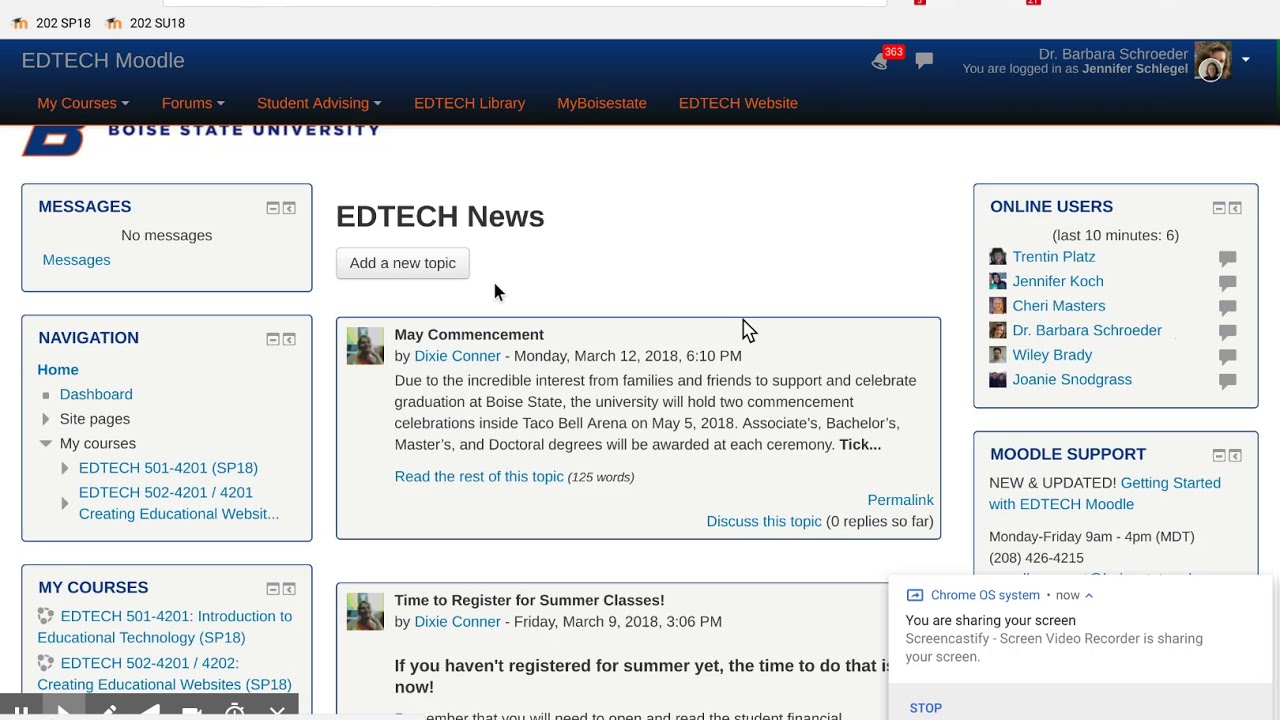Open the Messages link in Messages block

76,260
